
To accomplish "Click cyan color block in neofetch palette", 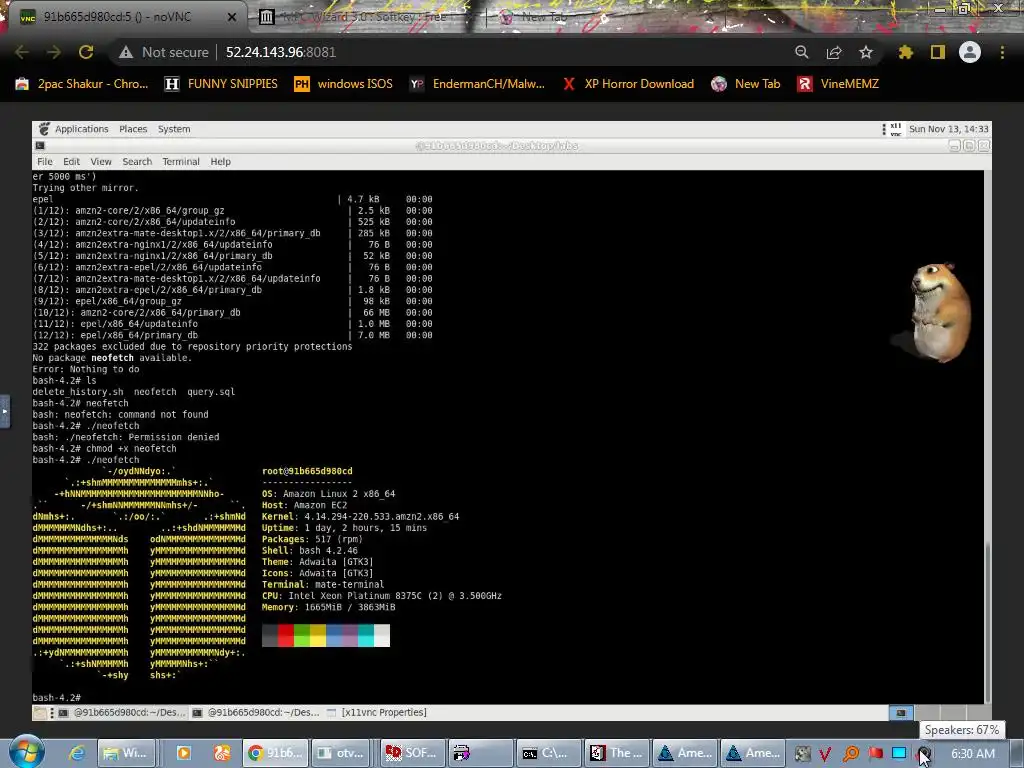I will click(x=366, y=635).
